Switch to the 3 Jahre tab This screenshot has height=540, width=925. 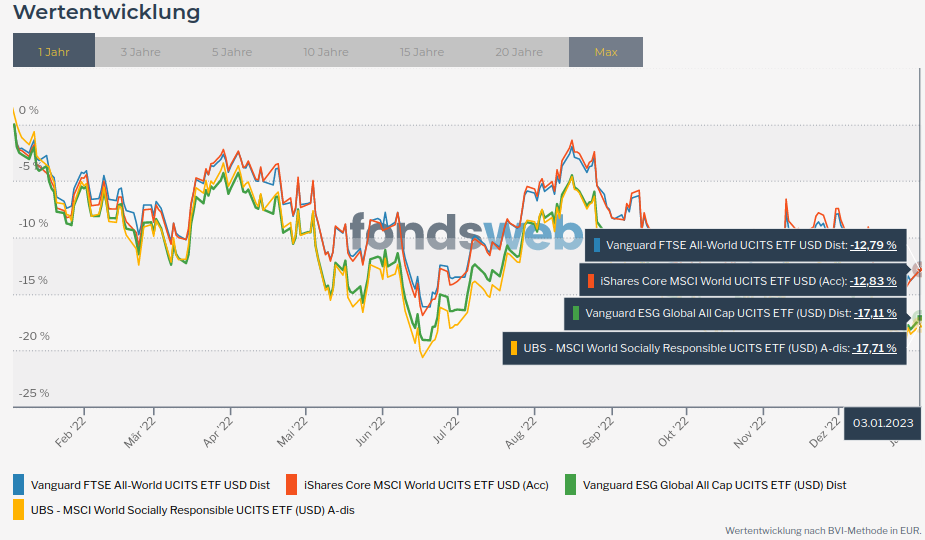140,51
